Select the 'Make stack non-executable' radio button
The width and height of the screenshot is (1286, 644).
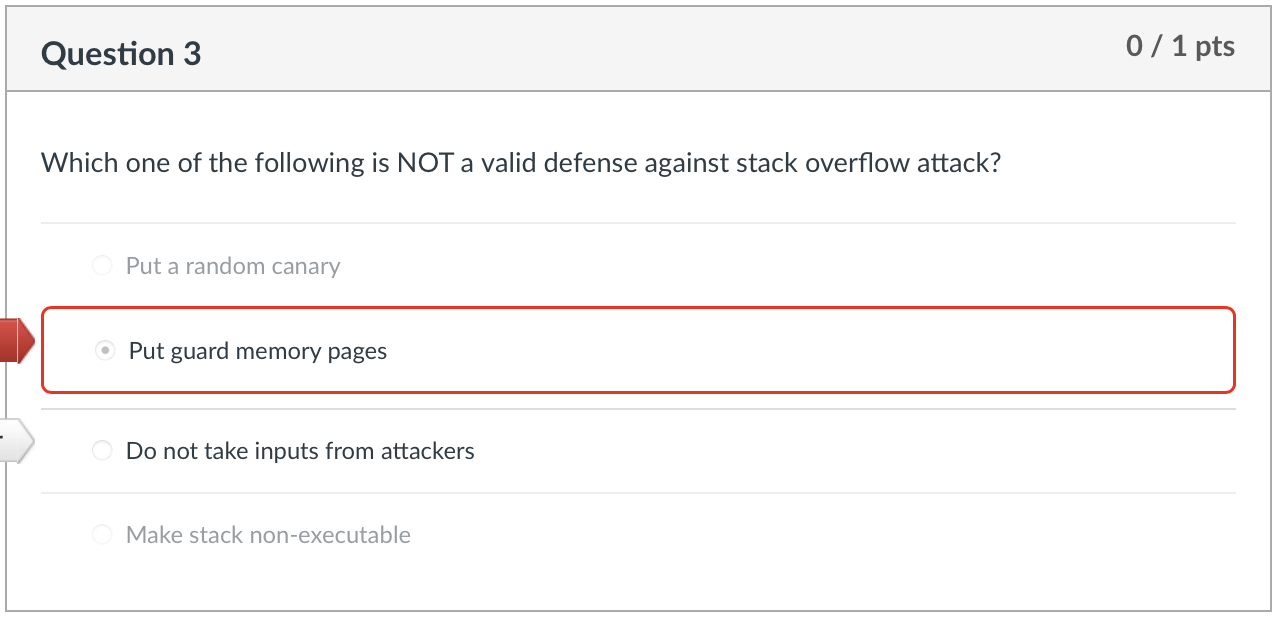[102, 534]
